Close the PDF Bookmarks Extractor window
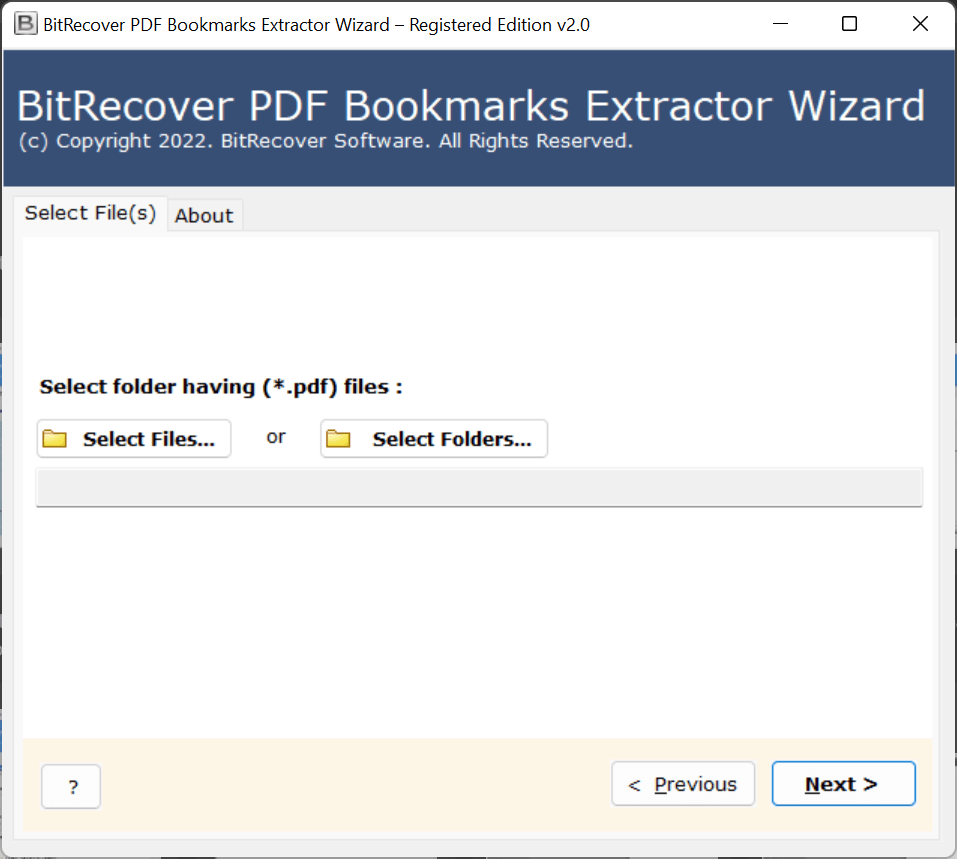Viewport: 957px width, 859px height. pos(920,24)
